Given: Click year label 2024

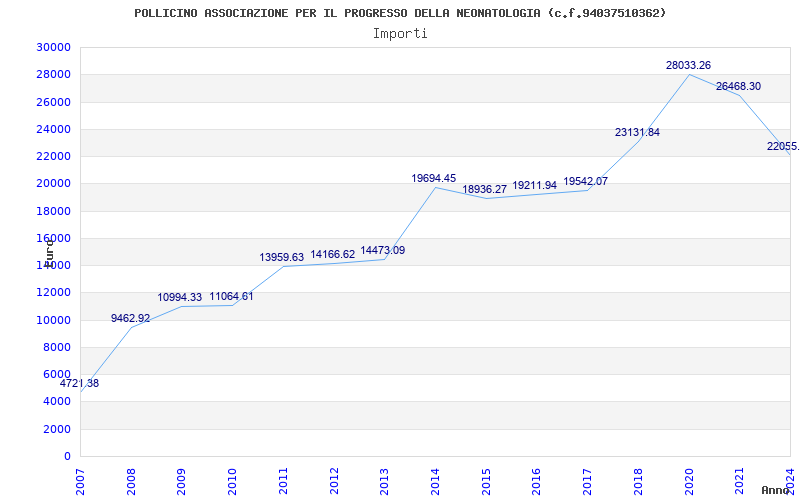Looking at the screenshot, I should 790,482.
